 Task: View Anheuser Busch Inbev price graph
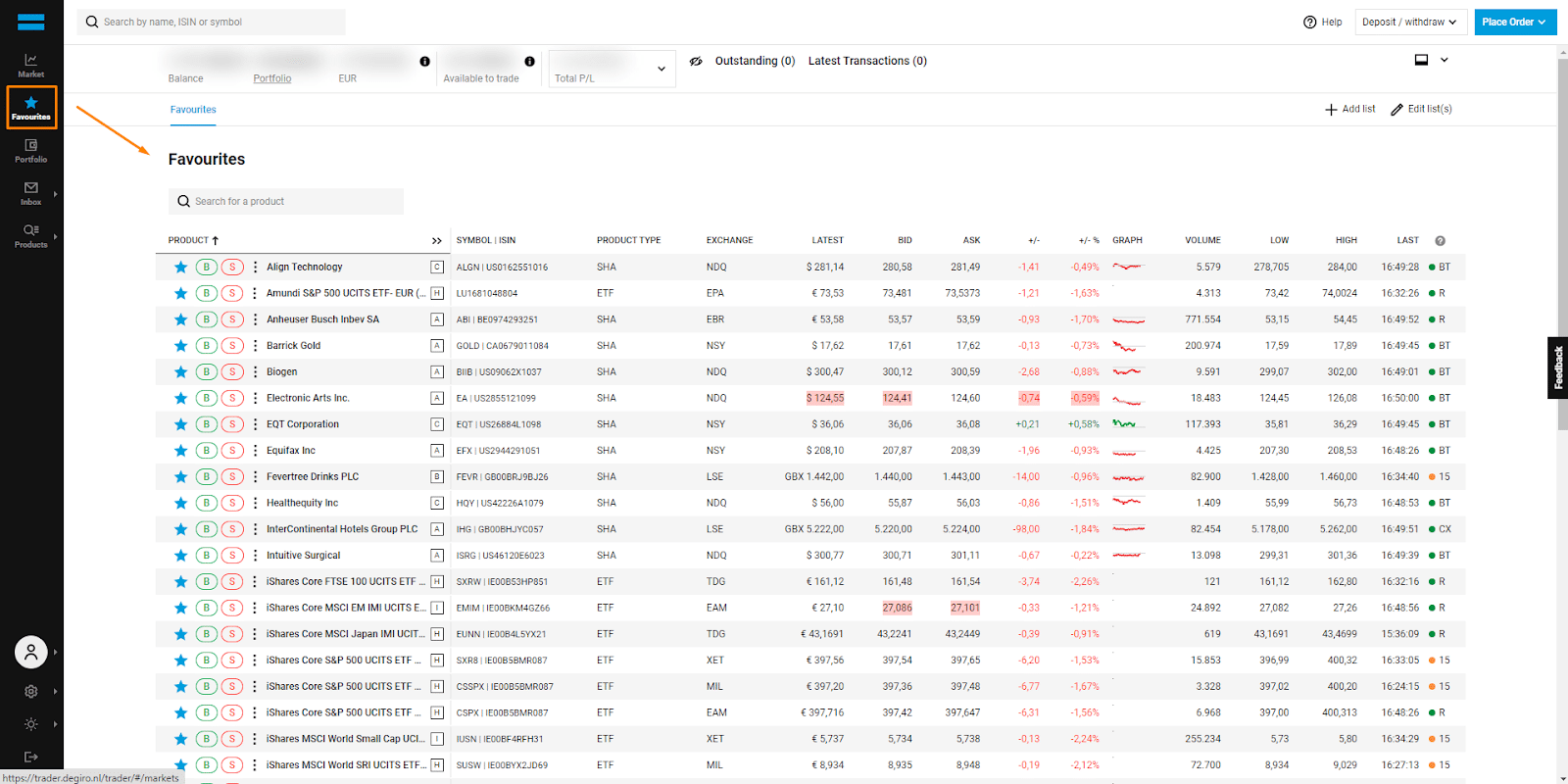pyautogui.click(x=1129, y=319)
